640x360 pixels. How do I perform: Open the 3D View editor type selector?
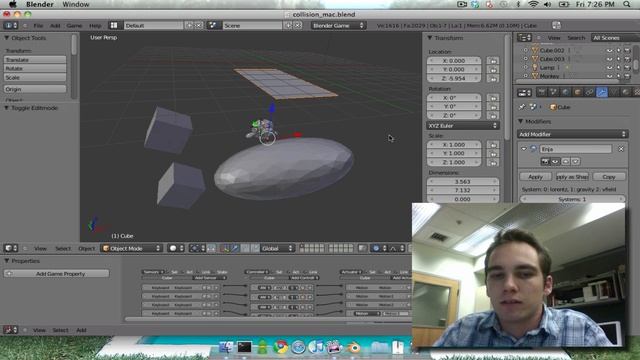click(10, 248)
